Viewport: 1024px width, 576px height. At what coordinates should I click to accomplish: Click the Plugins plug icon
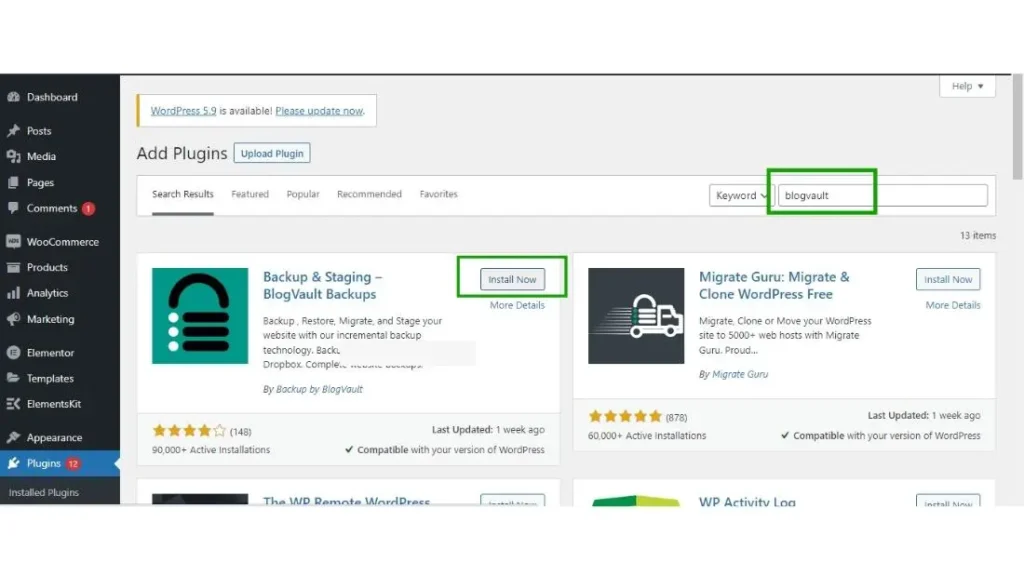pos(13,463)
